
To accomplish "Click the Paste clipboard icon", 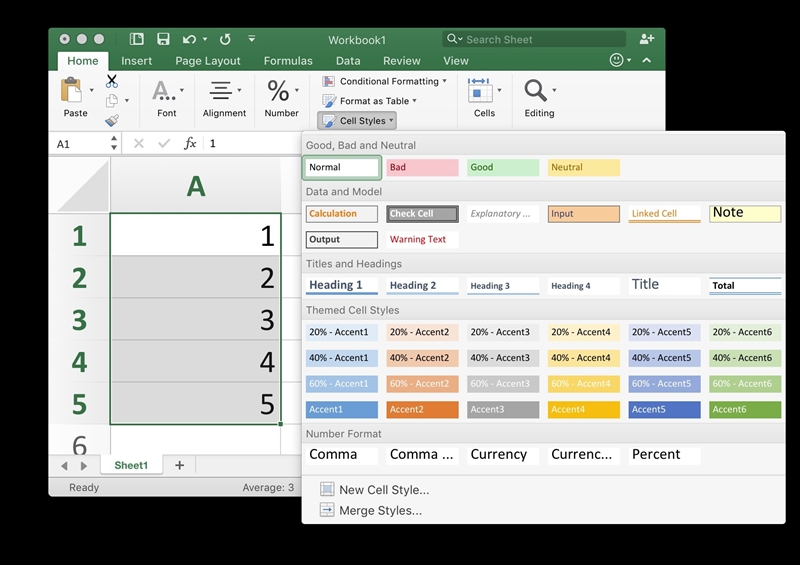I will pos(71,90).
